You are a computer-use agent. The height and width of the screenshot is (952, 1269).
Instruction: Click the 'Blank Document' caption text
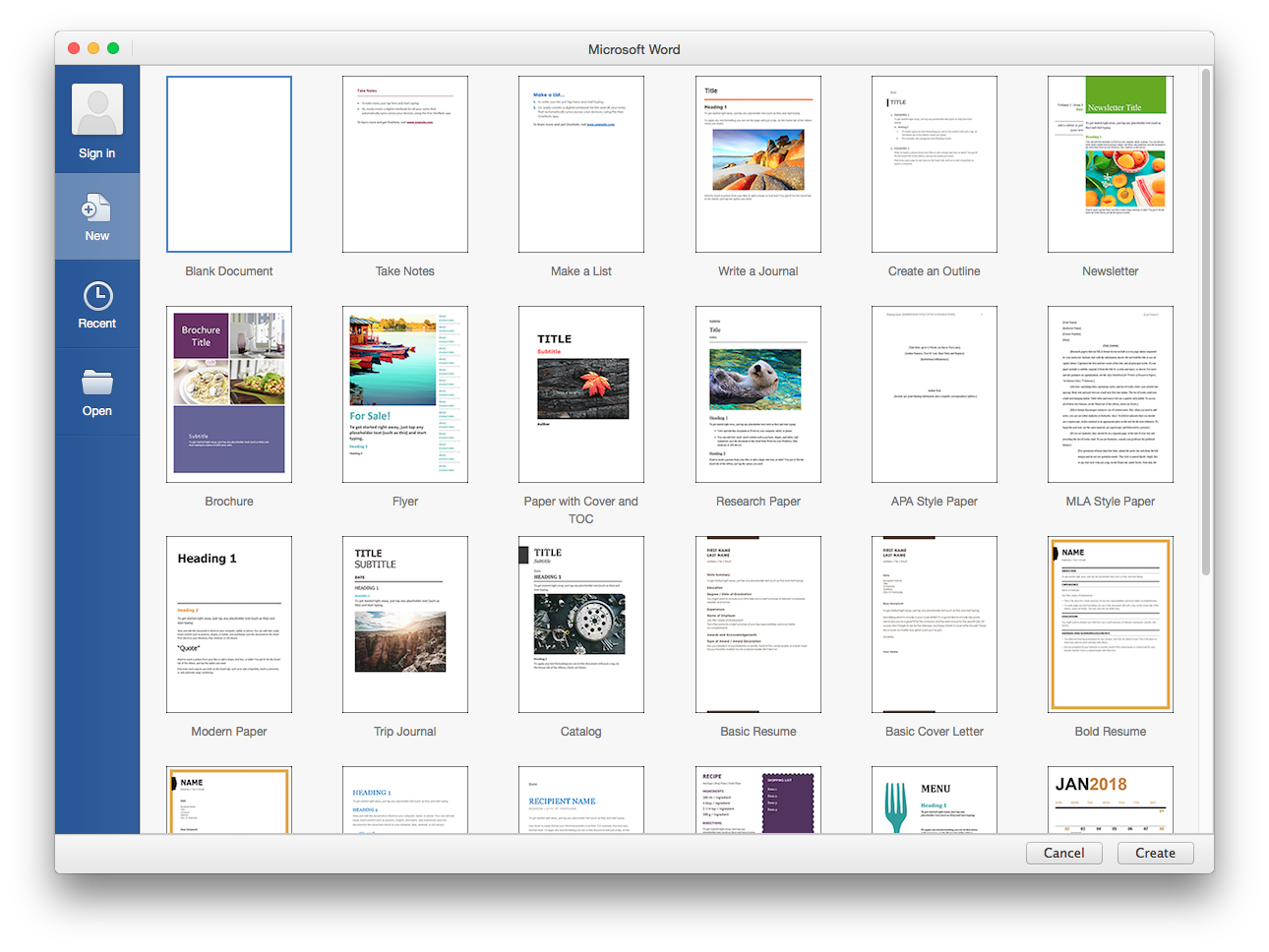pyautogui.click(x=229, y=271)
